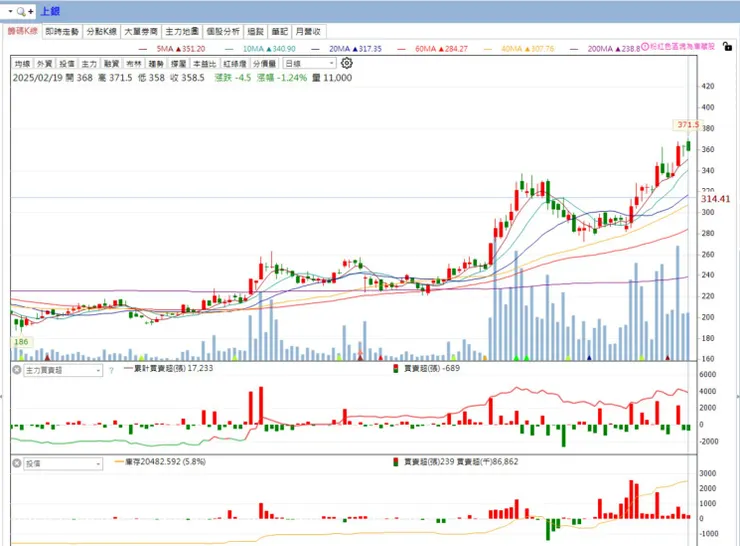This screenshot has height=546, width=740.
Task: Click the magnifier search icon
Action: tap(21, 11)
